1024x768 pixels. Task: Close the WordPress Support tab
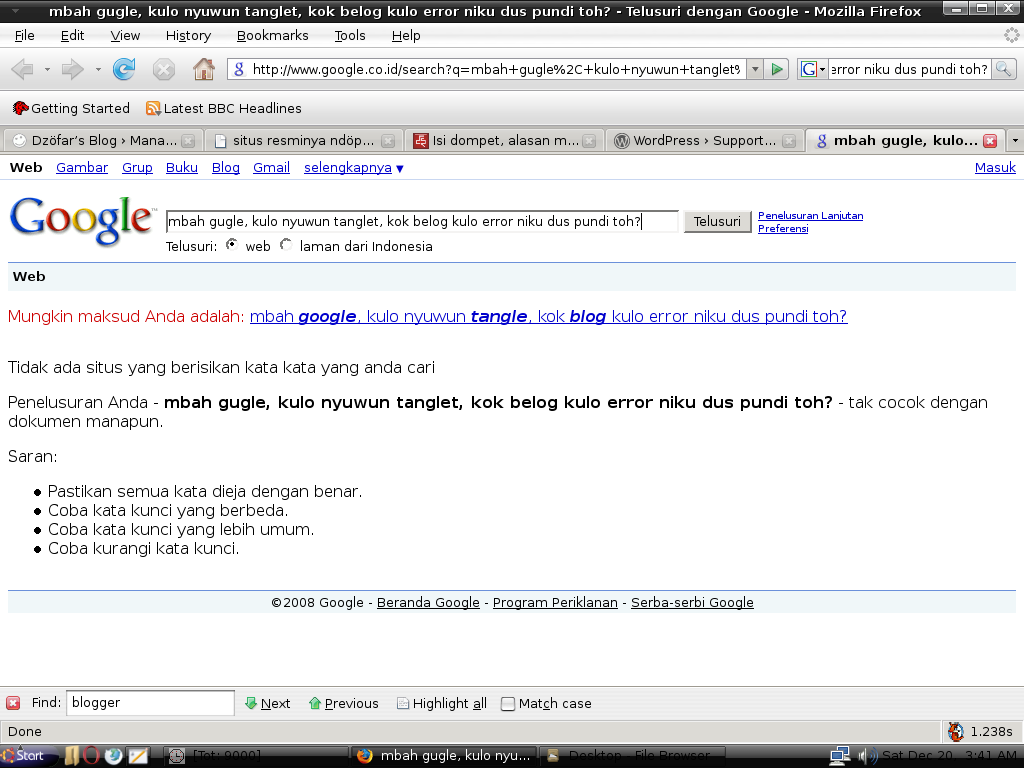(x=789, y=141)
